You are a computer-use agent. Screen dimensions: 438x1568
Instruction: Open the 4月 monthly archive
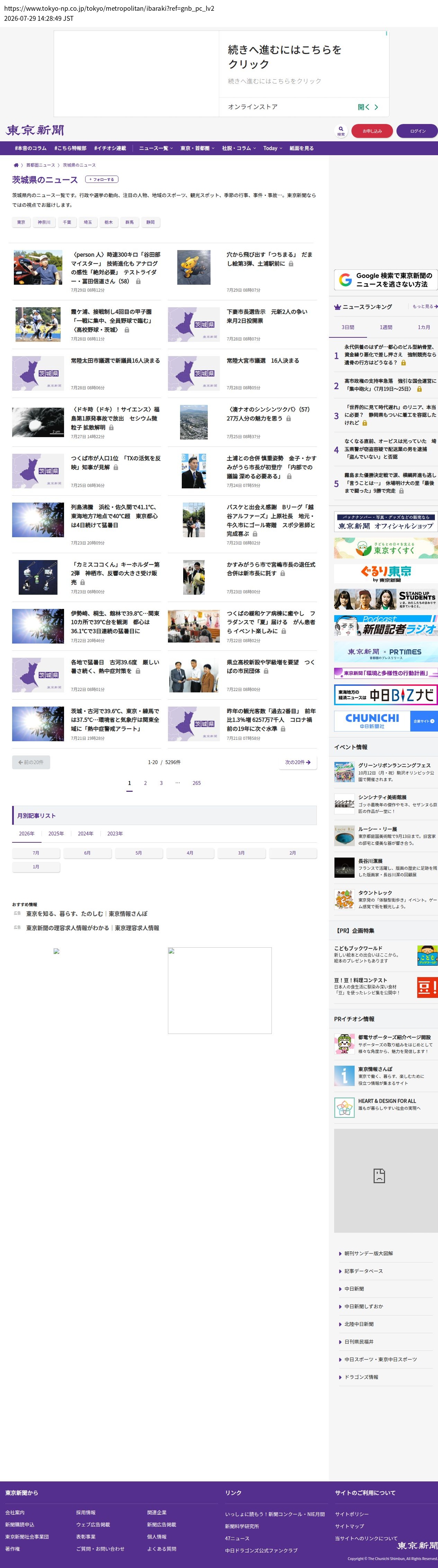(190, 853)
